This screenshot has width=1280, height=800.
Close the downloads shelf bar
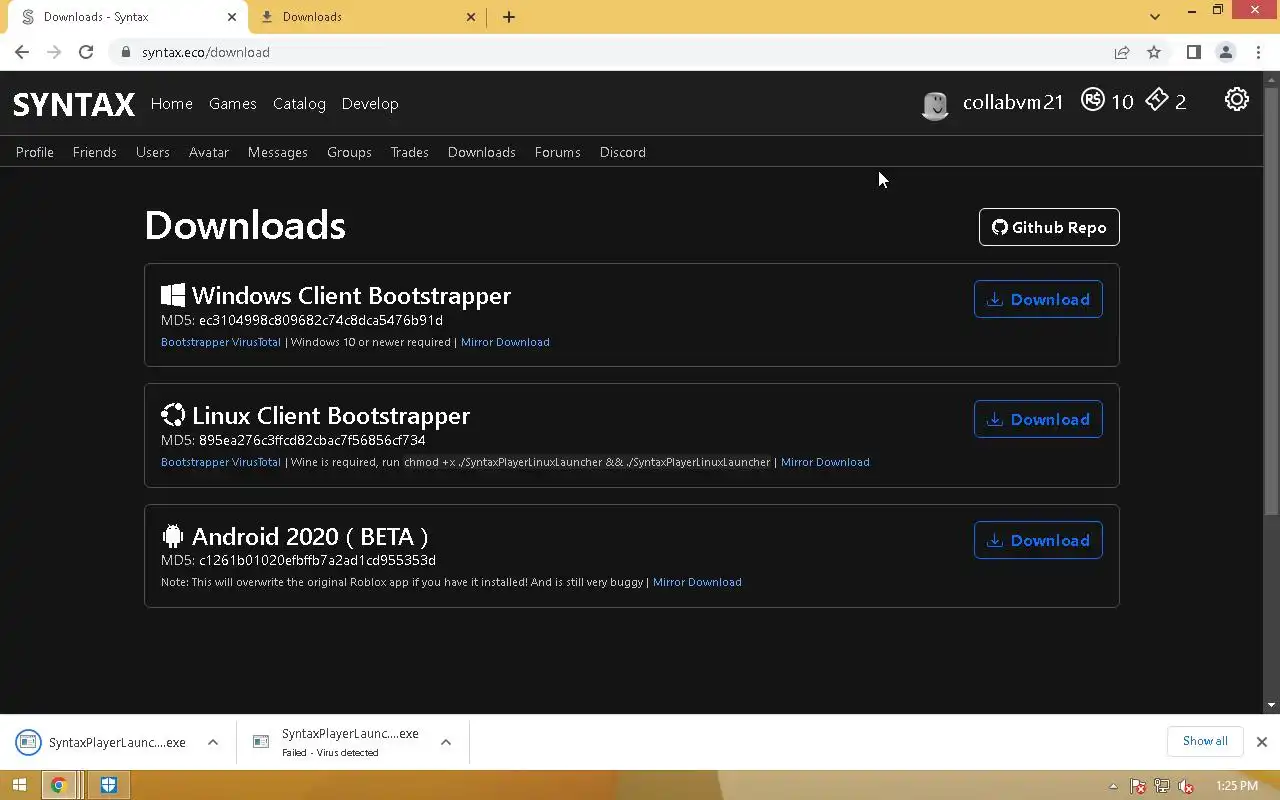click(x=1261, y=742)
